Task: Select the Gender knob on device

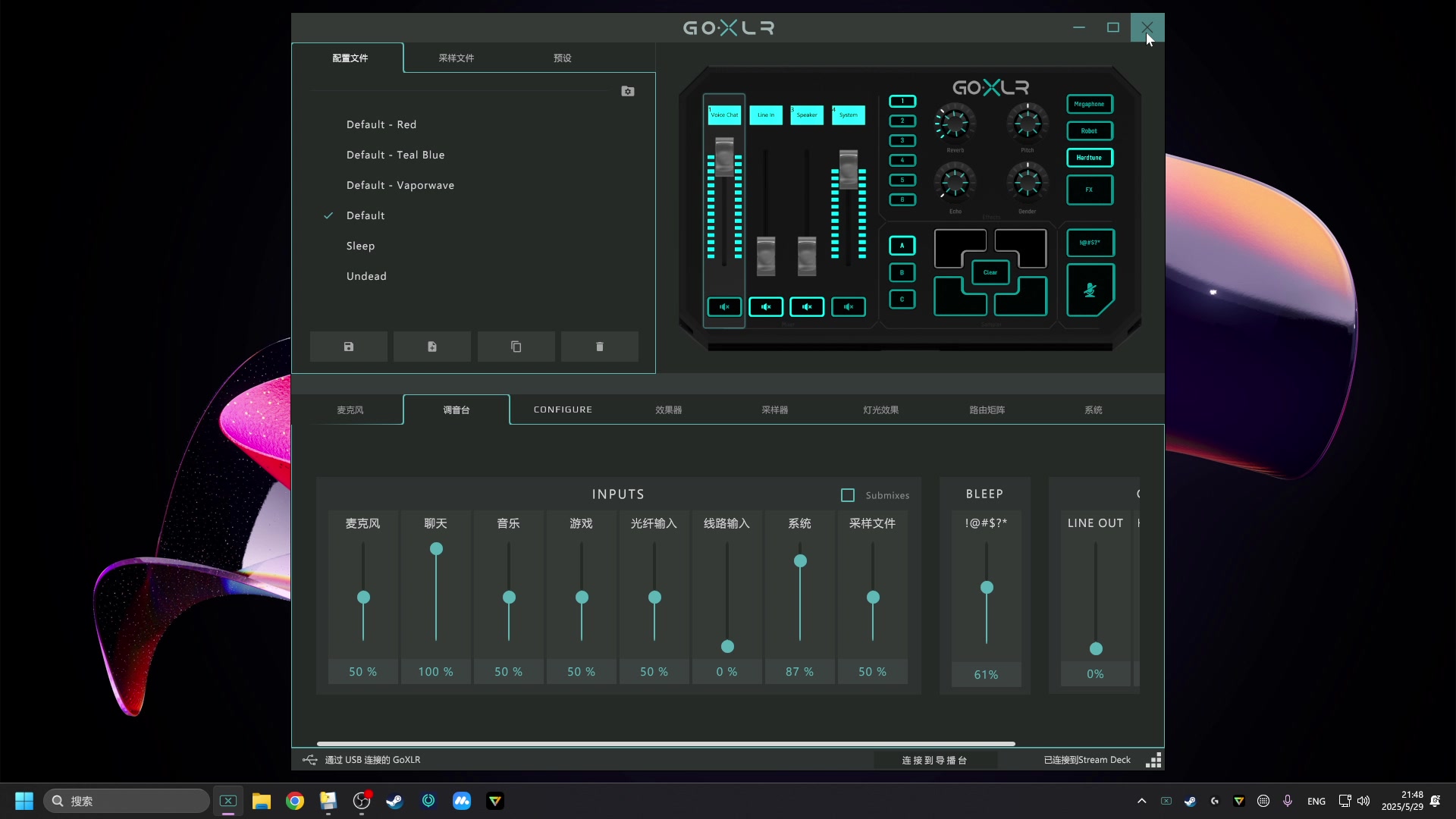Action: (1028, 183)
